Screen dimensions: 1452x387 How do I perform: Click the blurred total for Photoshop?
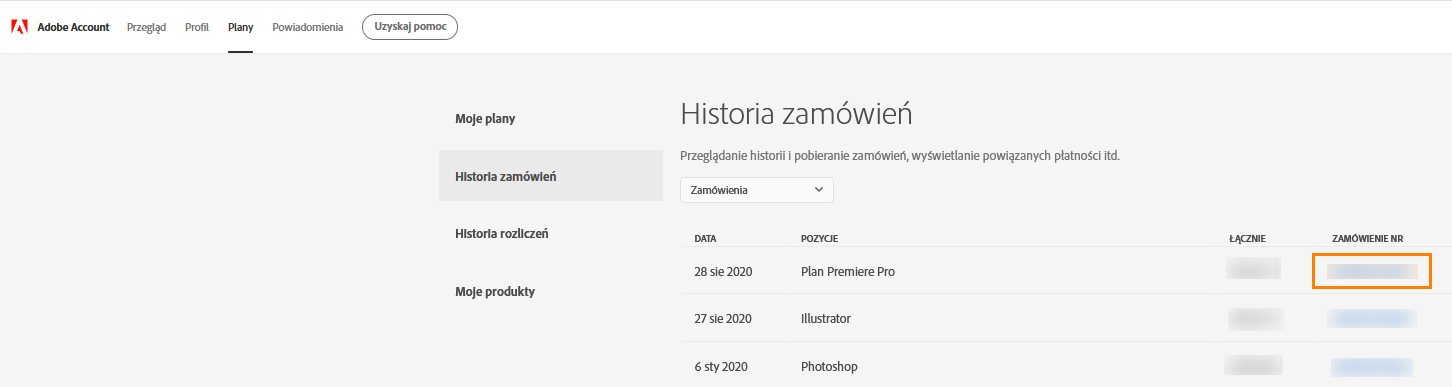[1254, 365]
